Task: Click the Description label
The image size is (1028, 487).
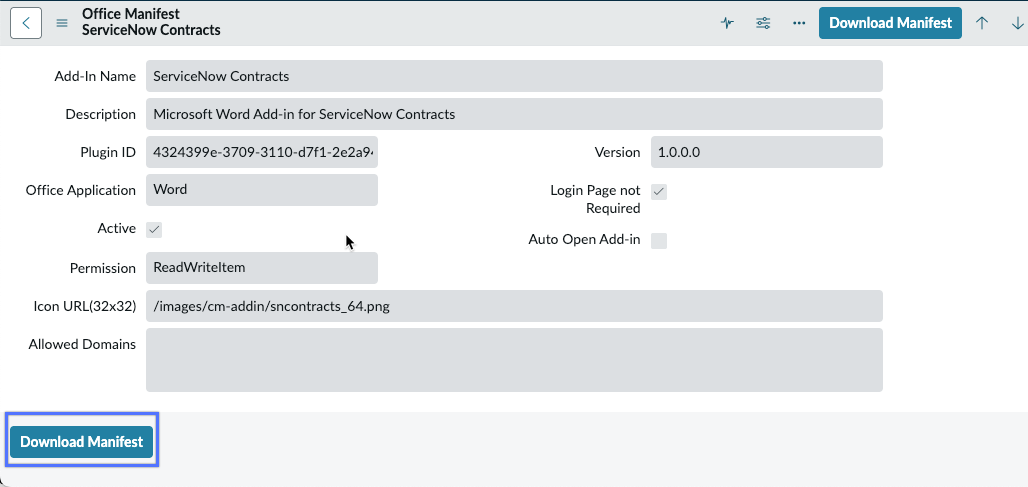Action: click(x=100, y=114)
